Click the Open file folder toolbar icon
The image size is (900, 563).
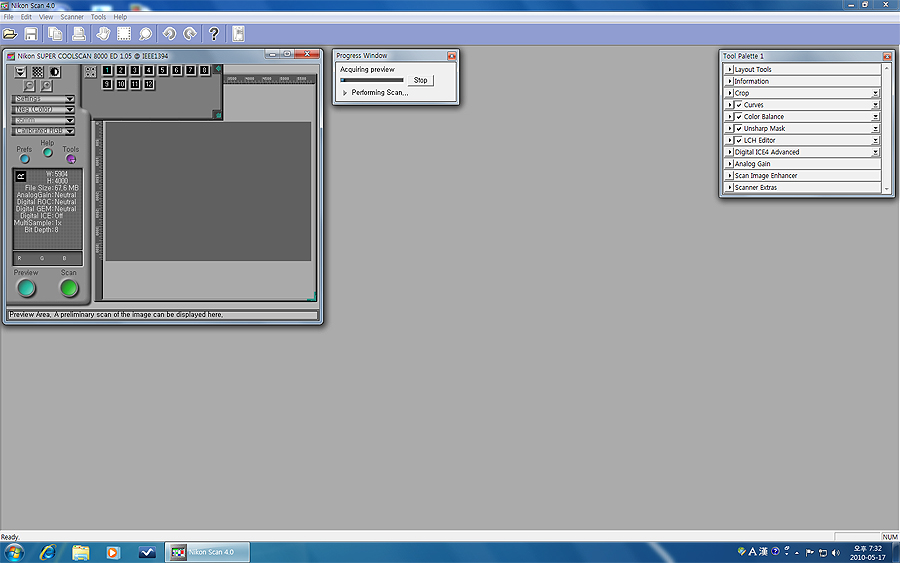click(x=10, y=34)
